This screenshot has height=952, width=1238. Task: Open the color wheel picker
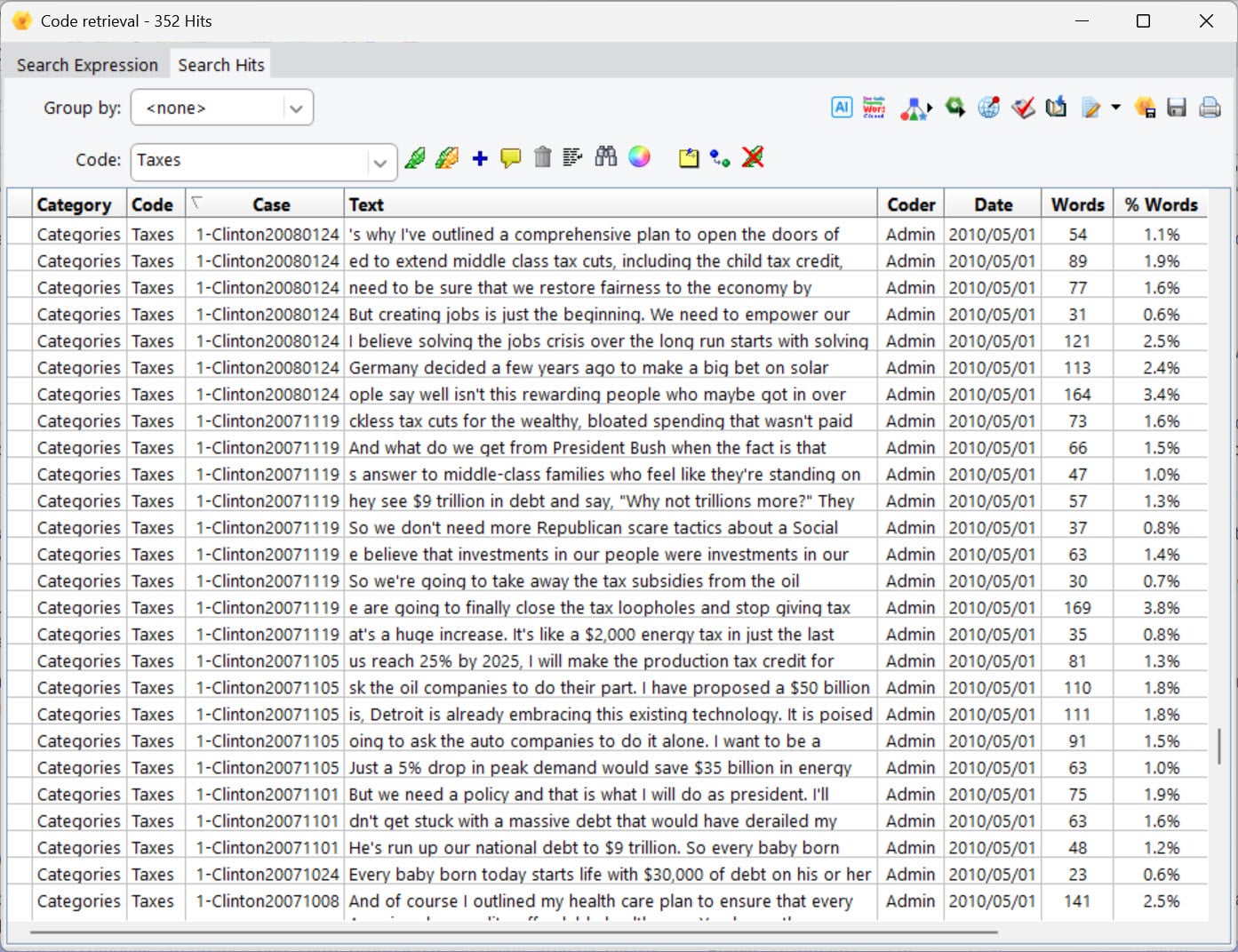tap(639, 157)
